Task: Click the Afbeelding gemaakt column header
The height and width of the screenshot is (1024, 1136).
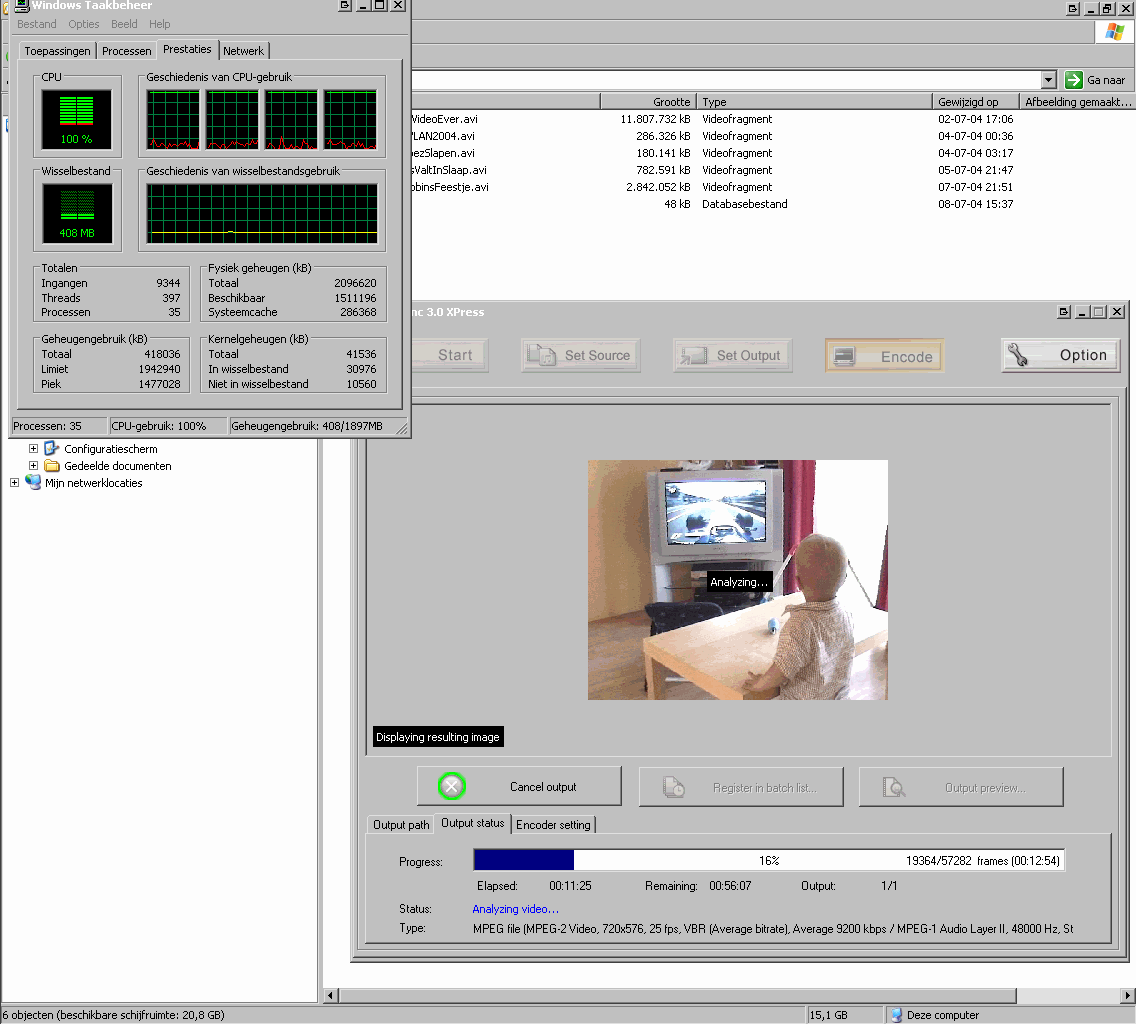Action: pyautogui.click(x=1077, y=101)
